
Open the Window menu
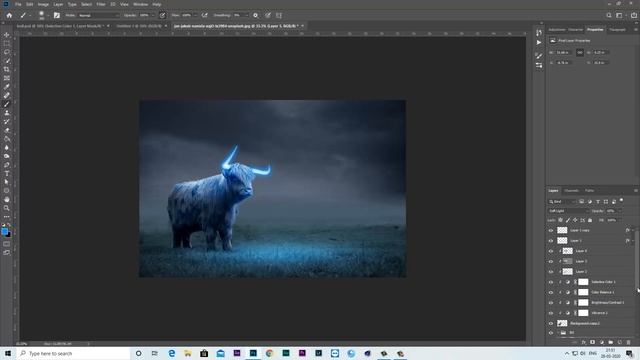141,4
